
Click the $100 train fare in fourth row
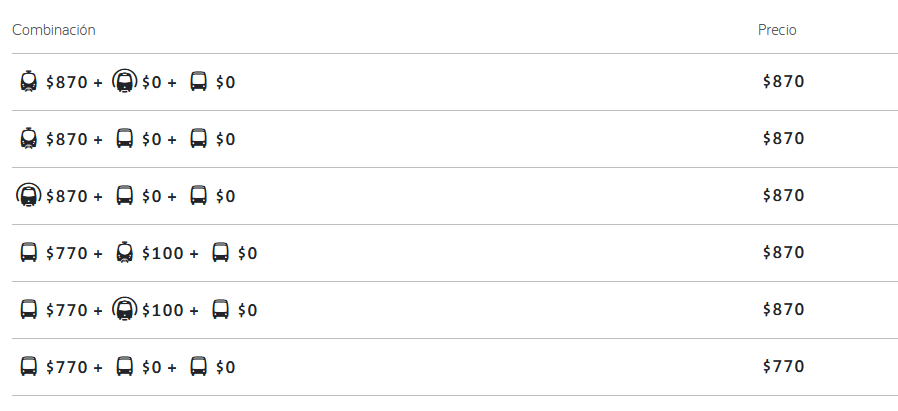163,253
